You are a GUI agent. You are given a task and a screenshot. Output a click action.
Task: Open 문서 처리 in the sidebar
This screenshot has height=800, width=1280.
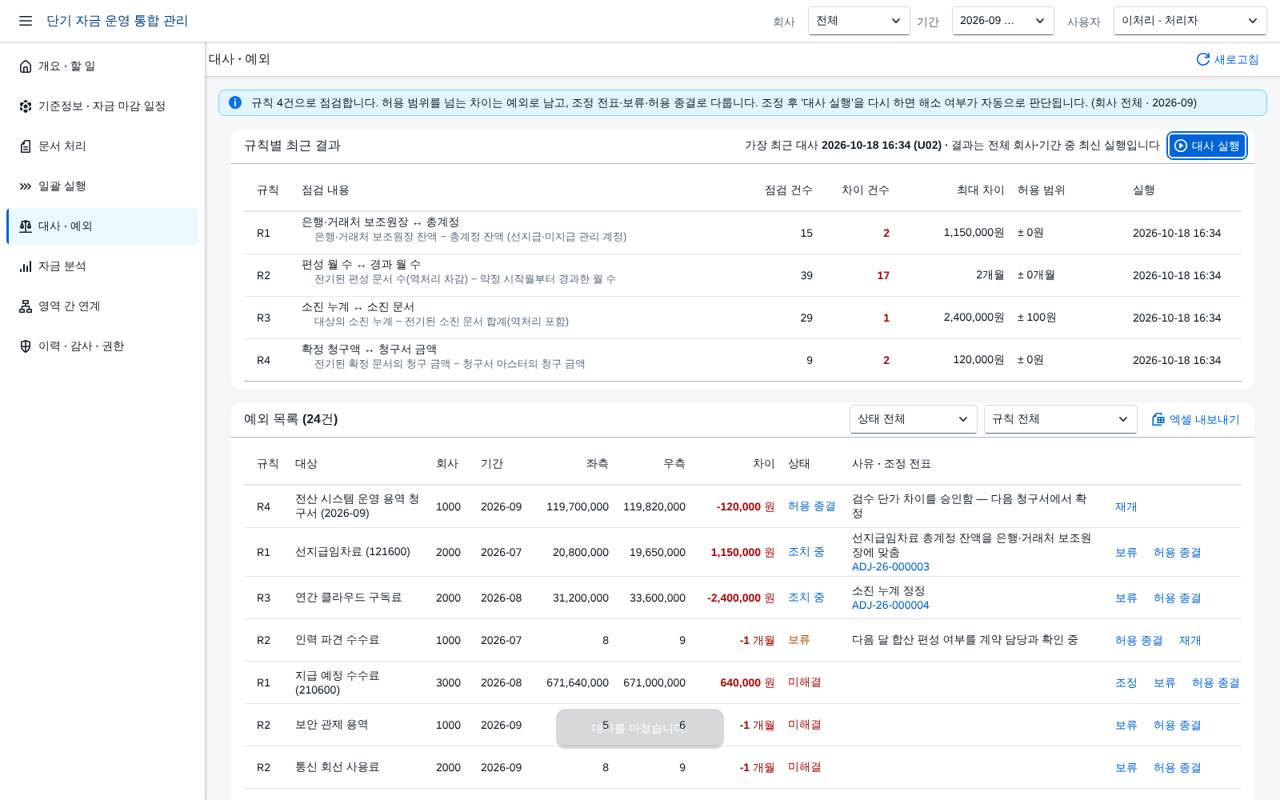pos(102,146)
